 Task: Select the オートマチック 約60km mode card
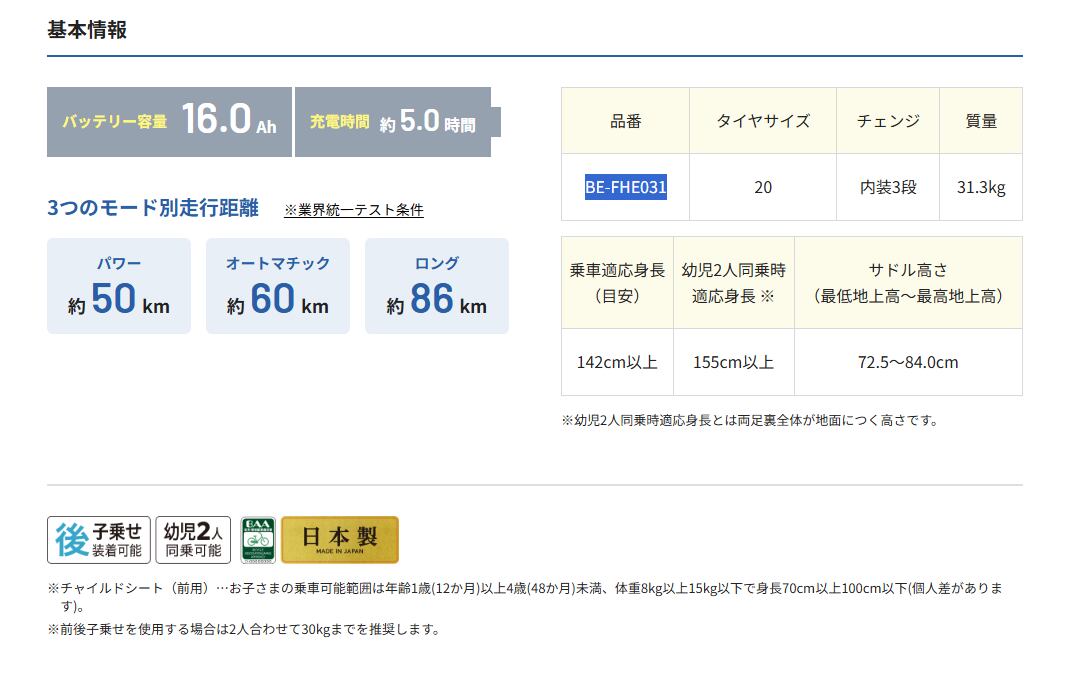coord(278,286)
